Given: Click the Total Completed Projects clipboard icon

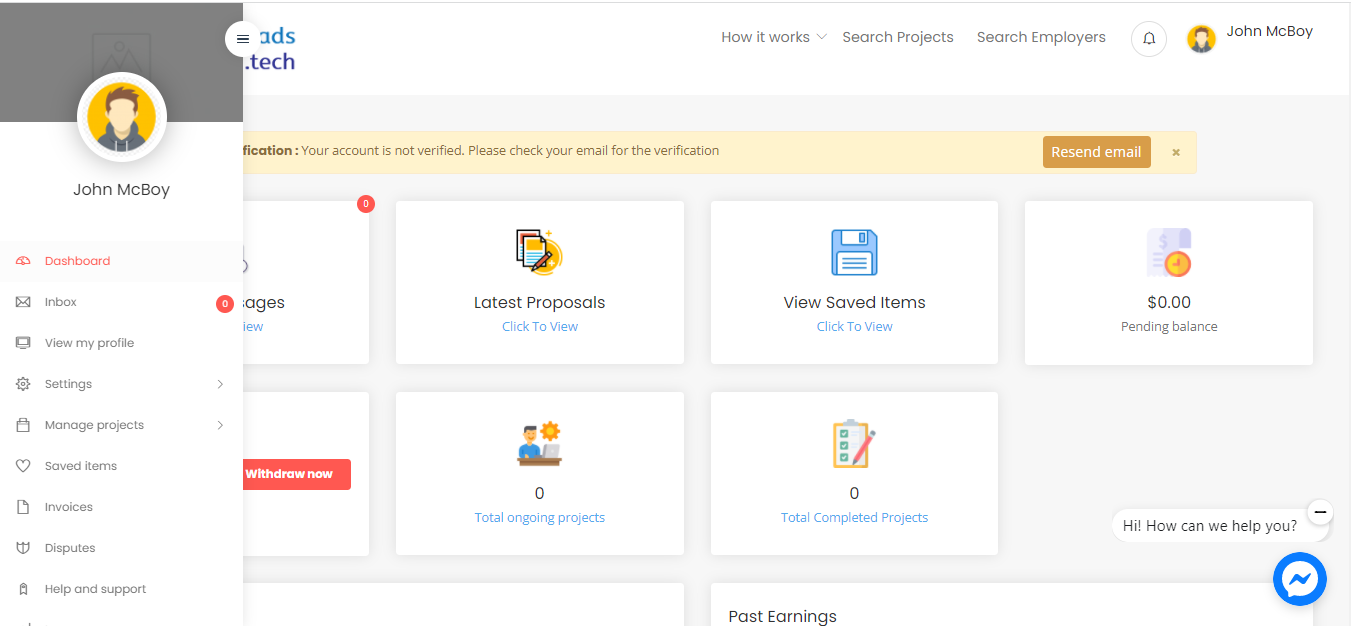Looking at the screenshot, I should tap(854, 443).
